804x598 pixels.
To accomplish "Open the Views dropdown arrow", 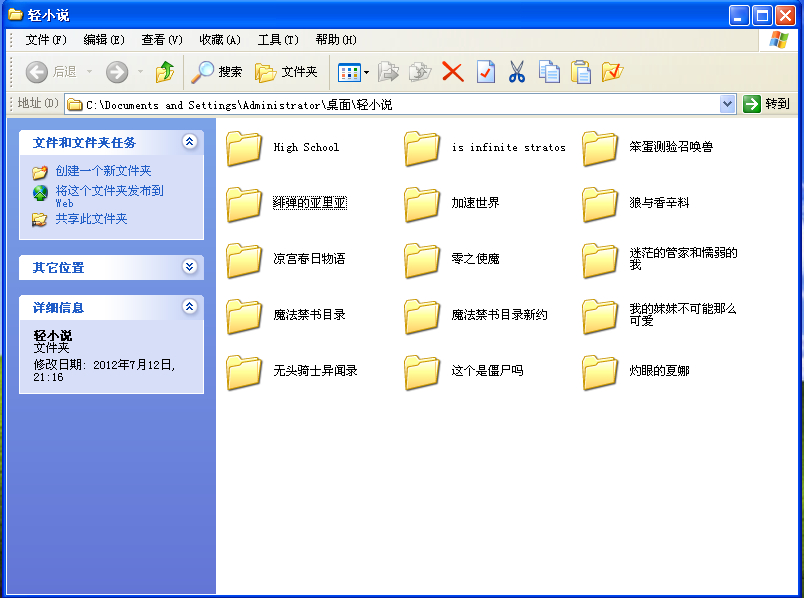I will (x=366, y=72).
